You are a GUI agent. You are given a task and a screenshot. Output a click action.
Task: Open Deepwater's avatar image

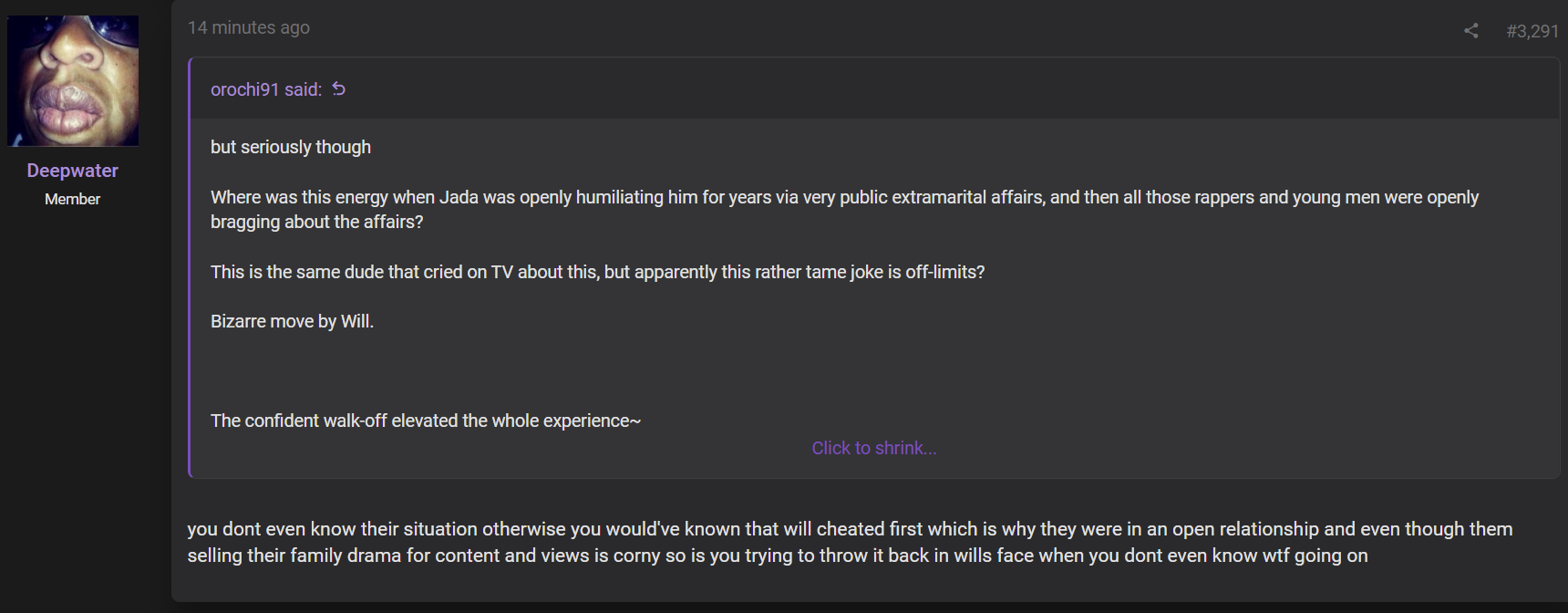[x=73, y=81]
